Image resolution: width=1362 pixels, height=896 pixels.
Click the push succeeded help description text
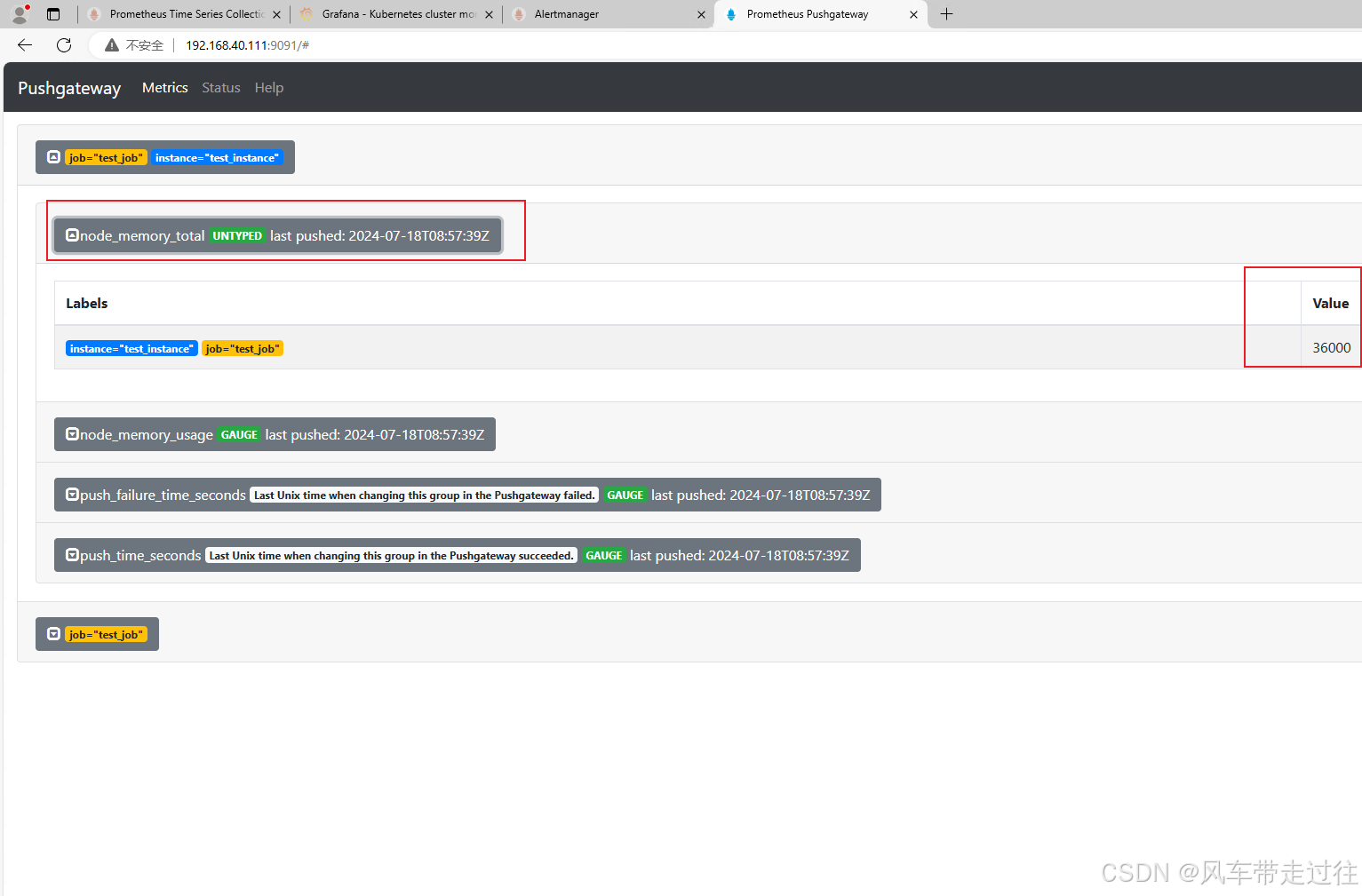[x=392, y=556]
